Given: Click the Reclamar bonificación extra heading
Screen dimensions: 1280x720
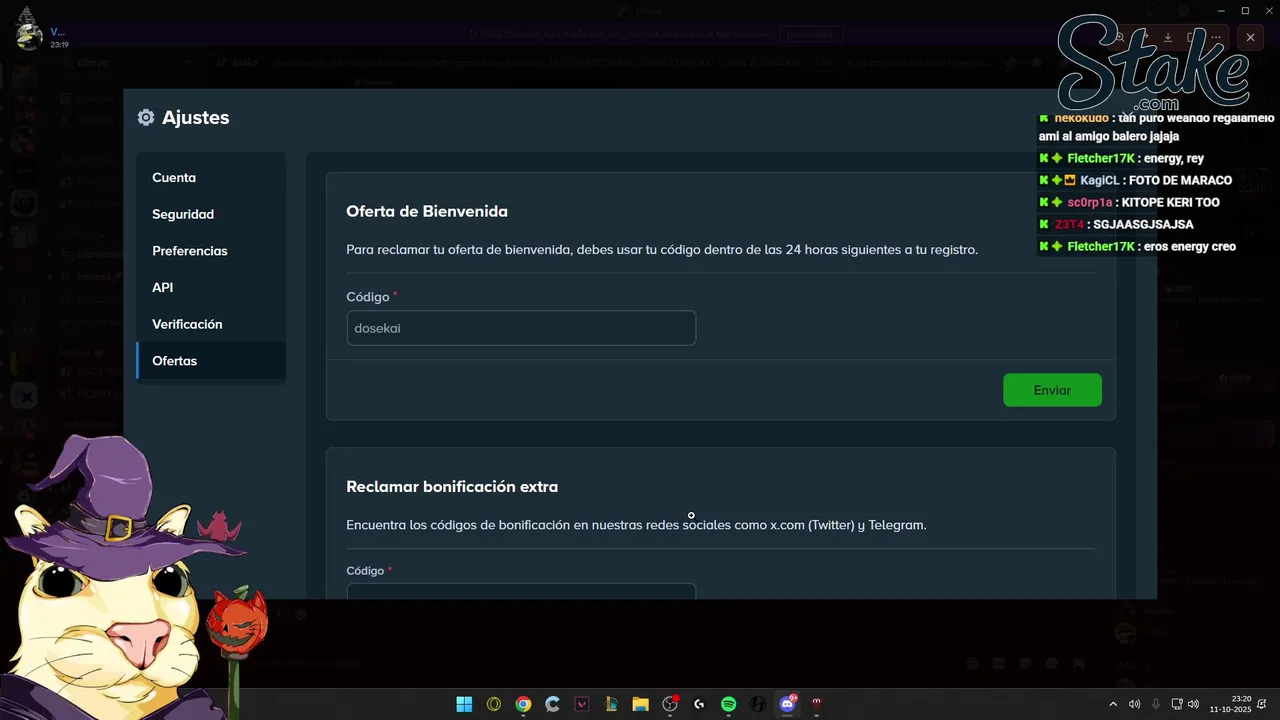Looking at the screenshot, I should pyautogui.click(x=452, y=487).
